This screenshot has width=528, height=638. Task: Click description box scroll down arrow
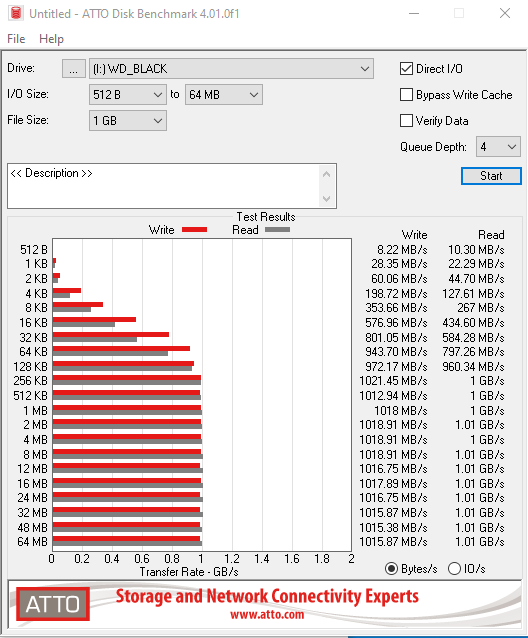(326, 199)
